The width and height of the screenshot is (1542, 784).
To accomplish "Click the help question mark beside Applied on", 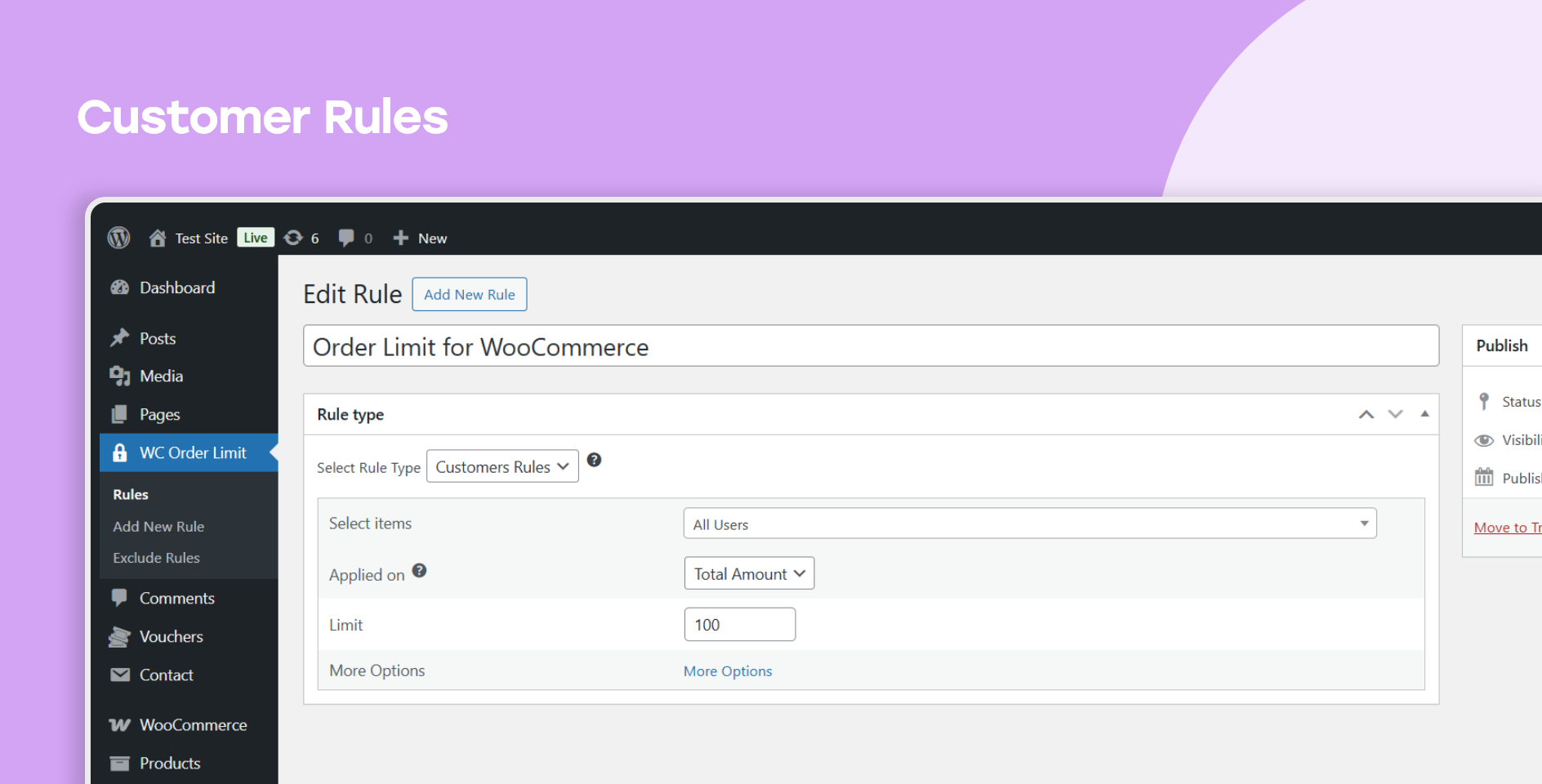I will click(419, 570).
